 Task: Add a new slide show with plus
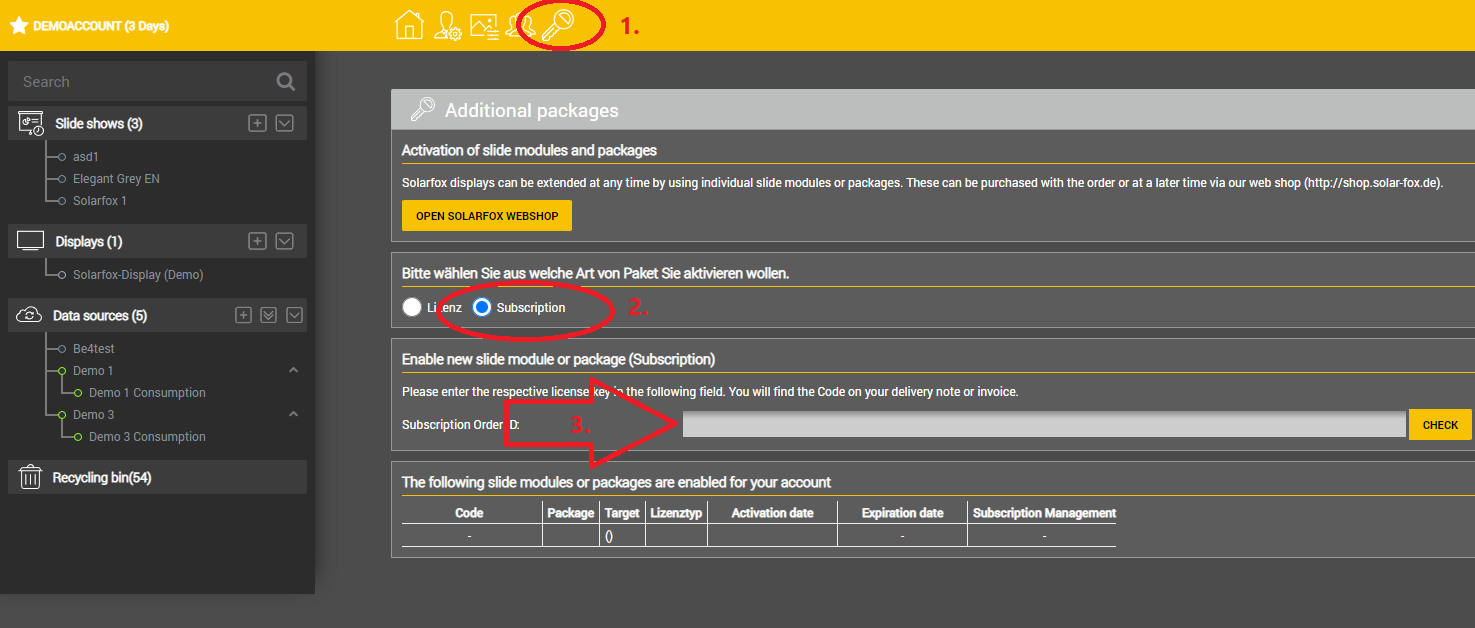click(x=257, y=123)
